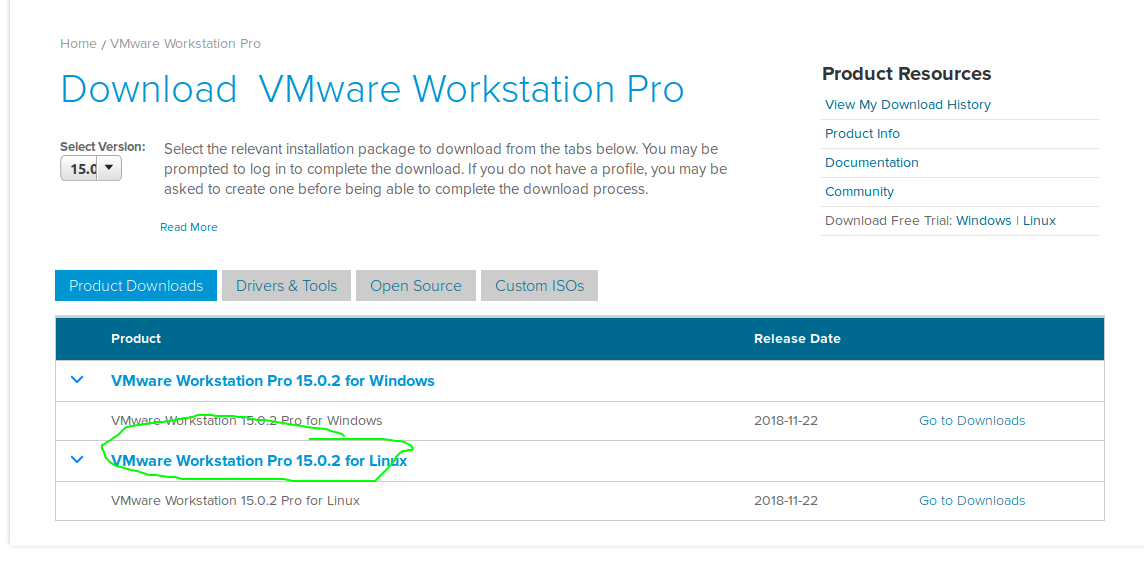Open the Open Source tab

(416, 285)
